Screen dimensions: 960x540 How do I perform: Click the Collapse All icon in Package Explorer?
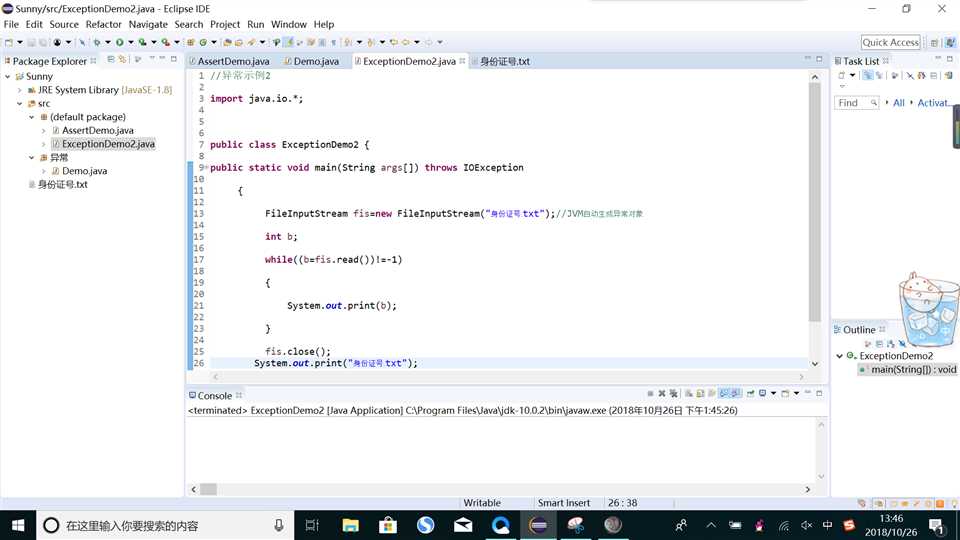(111, 59)
